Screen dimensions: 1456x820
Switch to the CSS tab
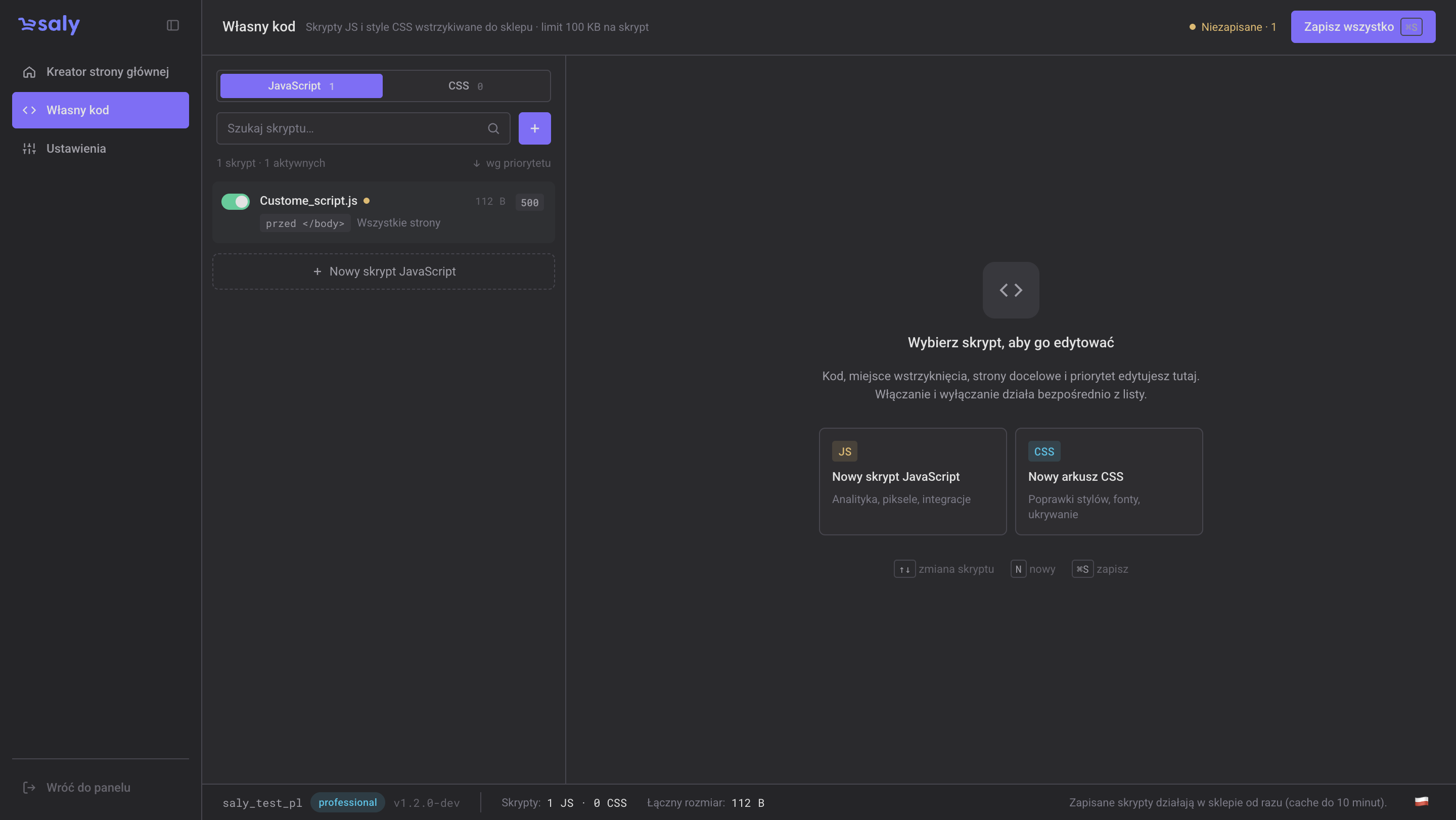tap(465, 86)
